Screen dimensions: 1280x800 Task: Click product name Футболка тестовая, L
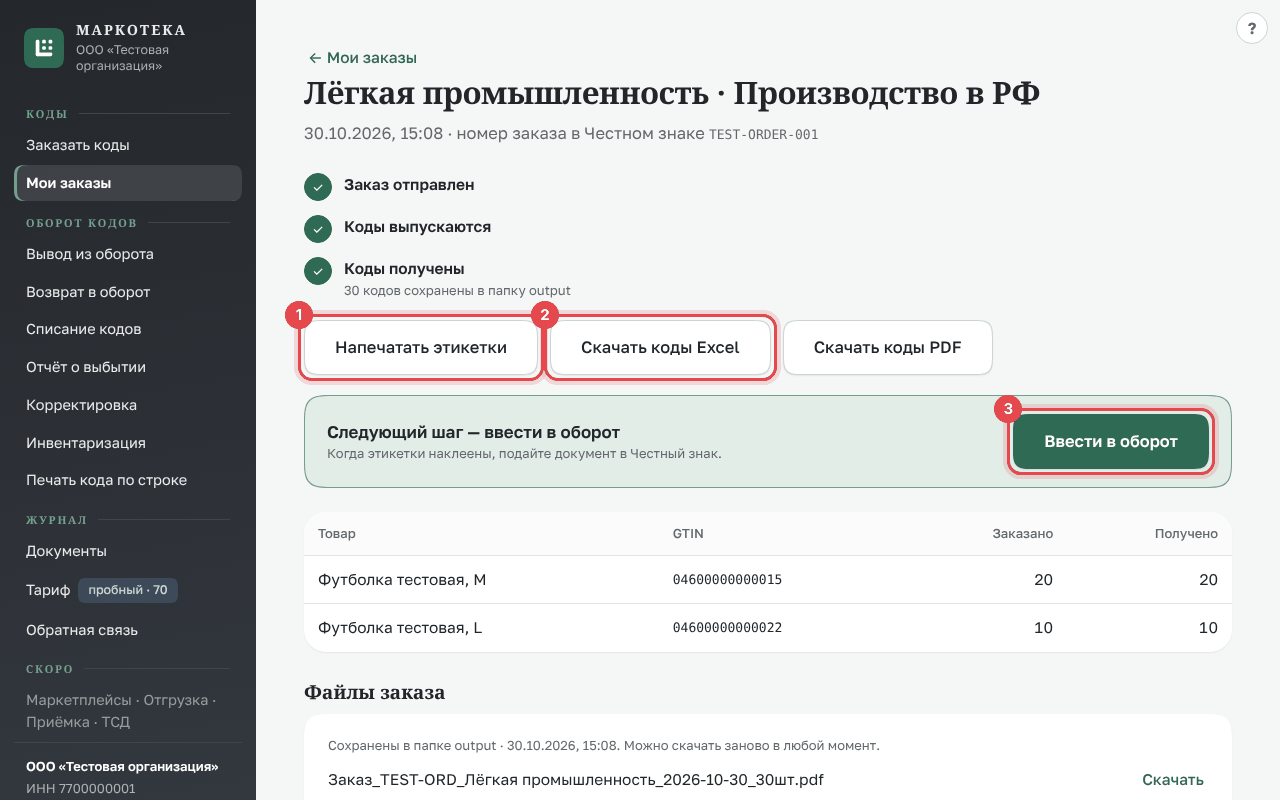(400, 628)
